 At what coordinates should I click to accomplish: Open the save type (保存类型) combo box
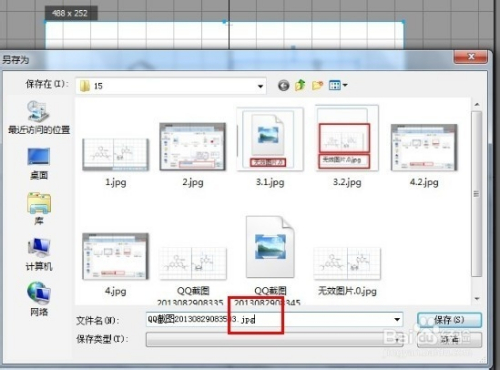point(274,339)
